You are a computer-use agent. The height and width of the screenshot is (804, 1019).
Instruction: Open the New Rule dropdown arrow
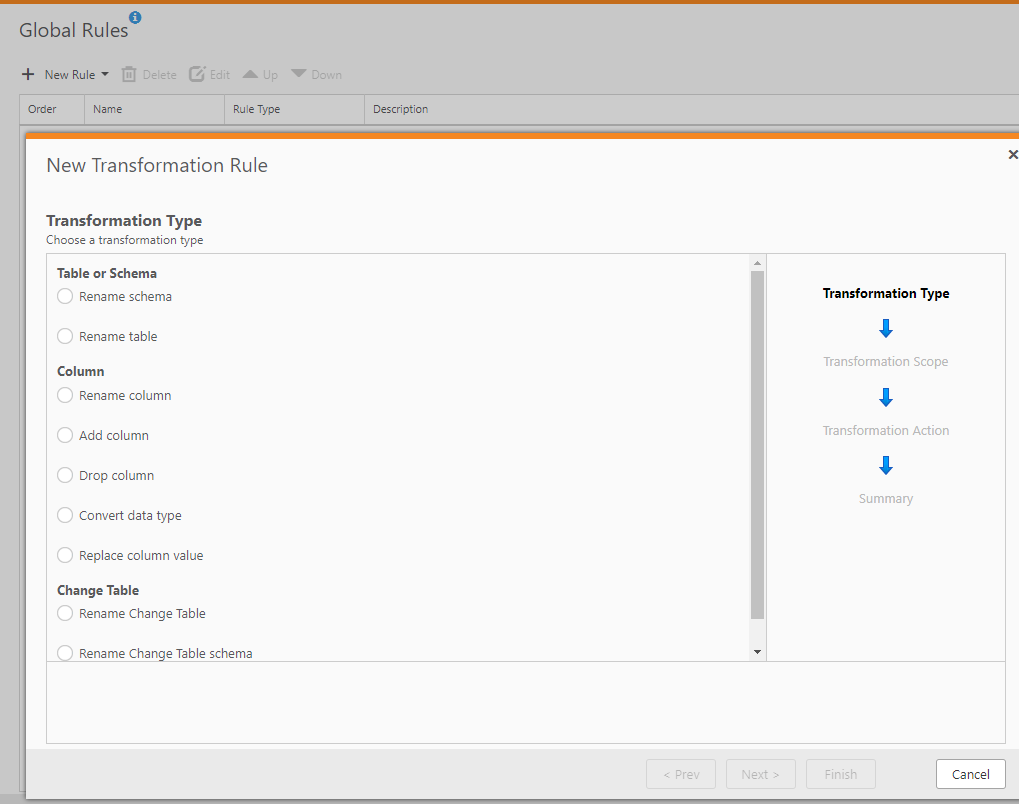pyautogui.click(x=105, y=75)
